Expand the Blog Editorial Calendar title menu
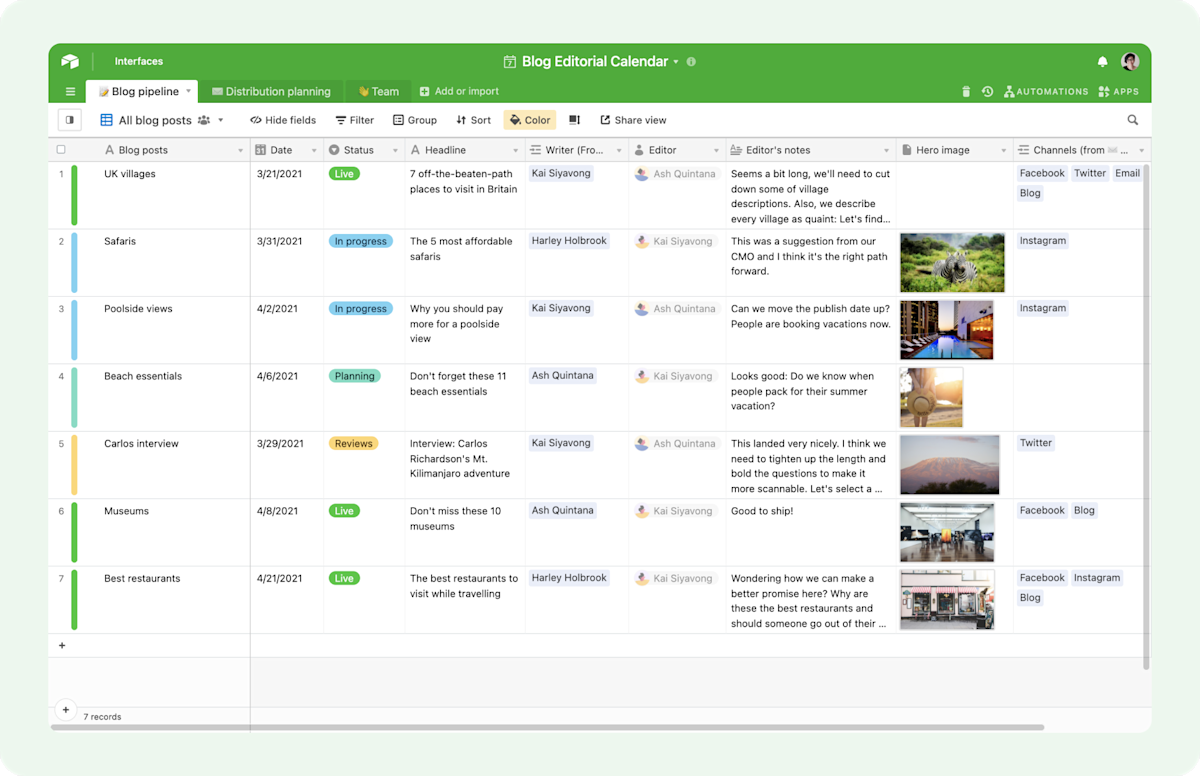The image size is (1200, 776). click(x=676, y=61)
